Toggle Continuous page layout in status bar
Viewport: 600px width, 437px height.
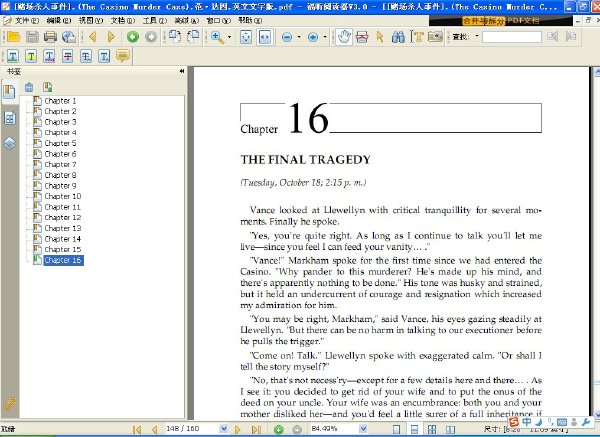(414, 429)
